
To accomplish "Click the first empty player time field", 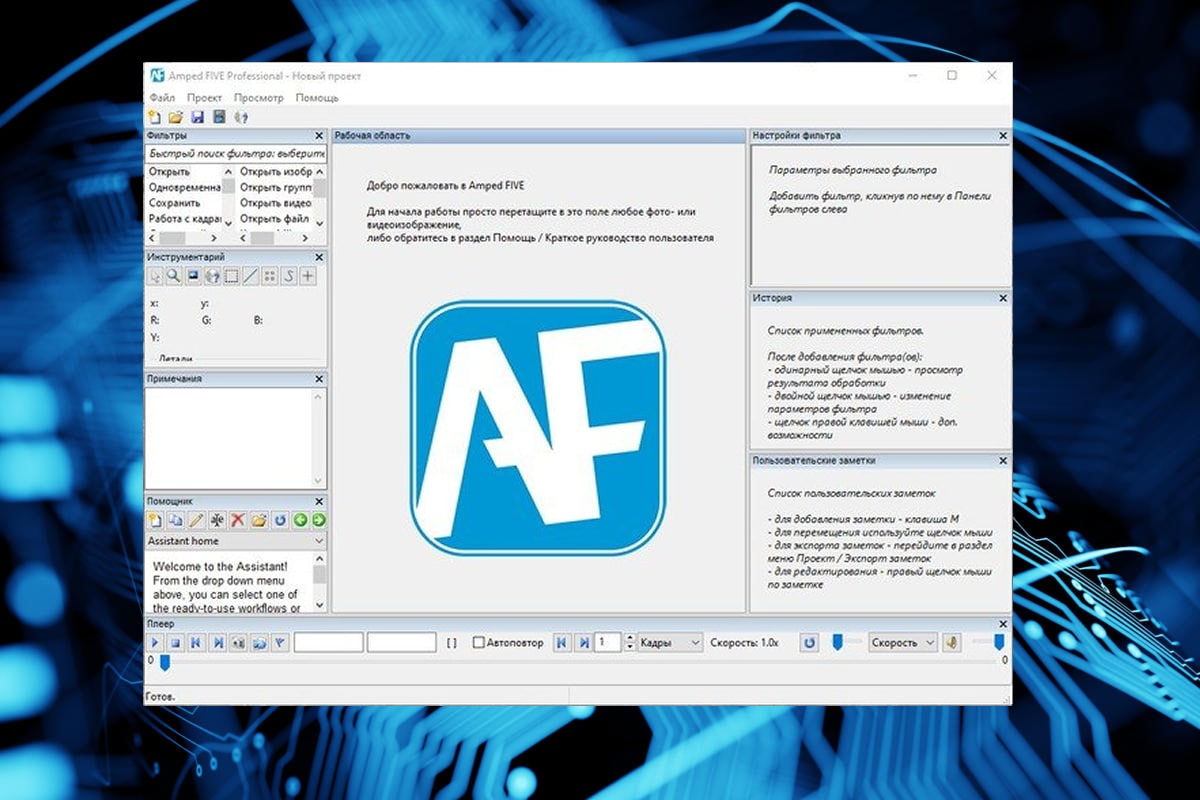I will pos(328,643).
